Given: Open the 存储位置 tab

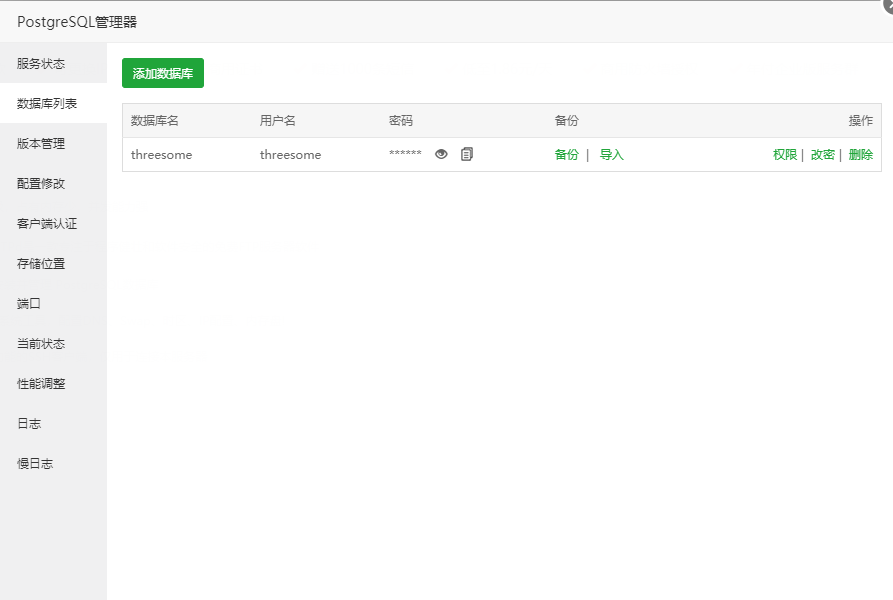Looking at the screenshot, I should (x=54, y=264).
